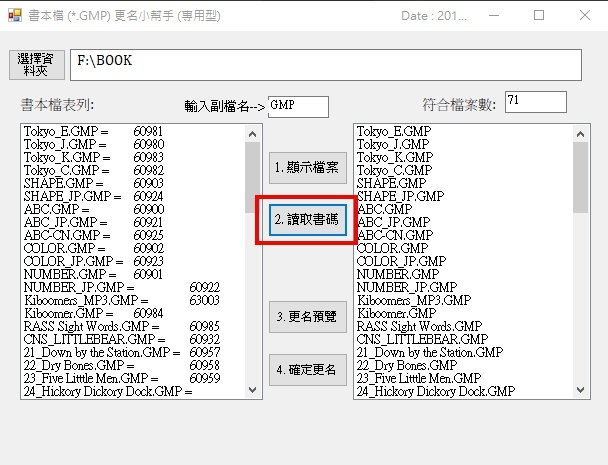Click down arrow of left list scrollbar

[252, 389]
